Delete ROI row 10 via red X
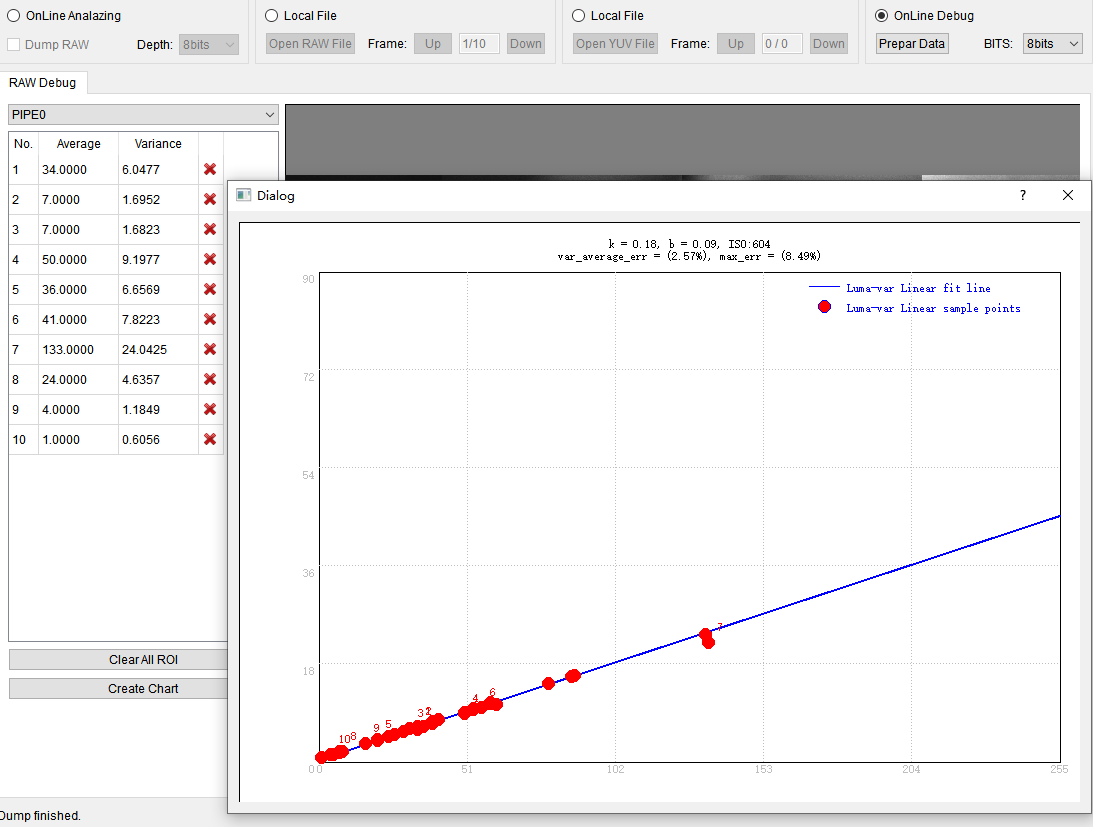Image resolution: width=1093 pixels, height=827 pixels. (210, 439)
